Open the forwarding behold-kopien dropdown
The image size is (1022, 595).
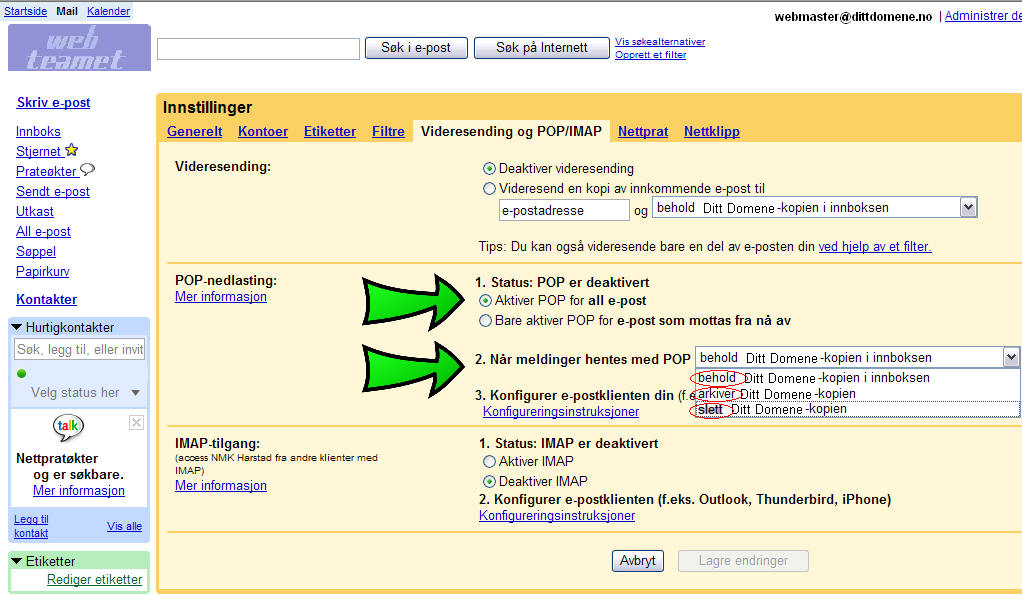(815, 208)
